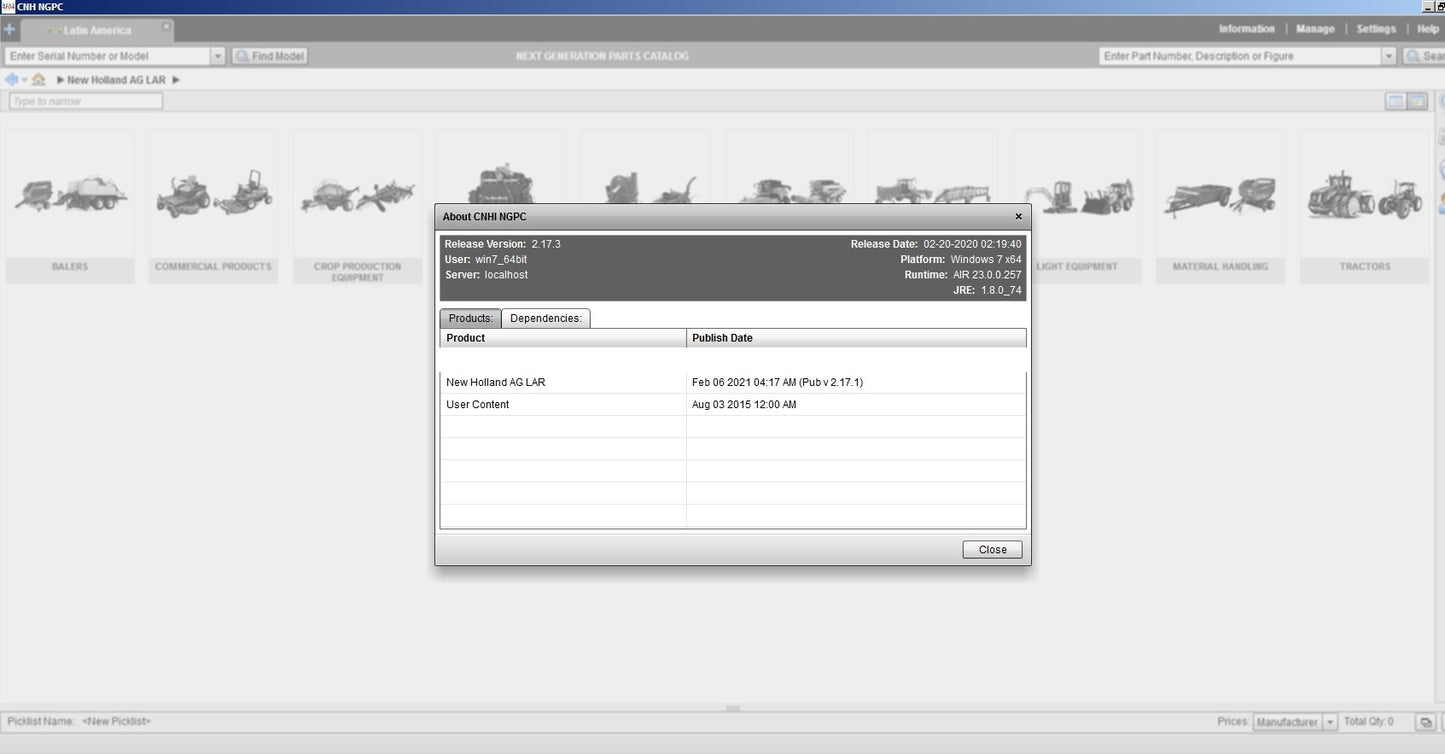The height and width of the screenshot is (754, 1445).
Task: Switch to list view layout icon
Action: [x=1395, y=101]
